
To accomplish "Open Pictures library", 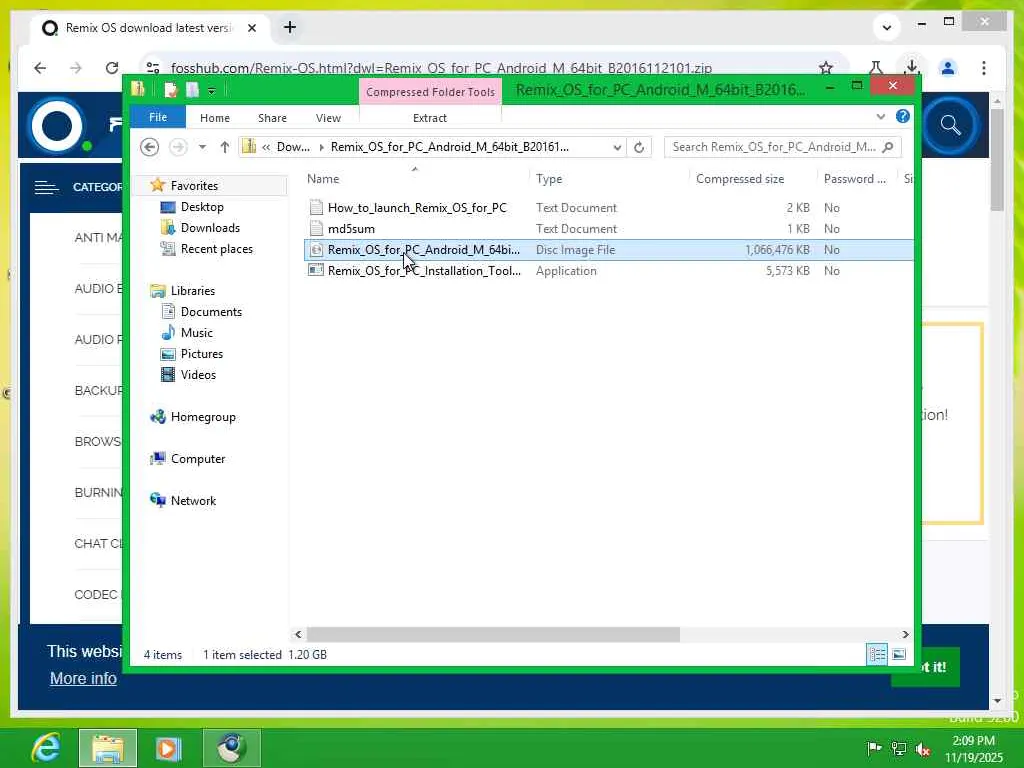I will tap(202, 353).
